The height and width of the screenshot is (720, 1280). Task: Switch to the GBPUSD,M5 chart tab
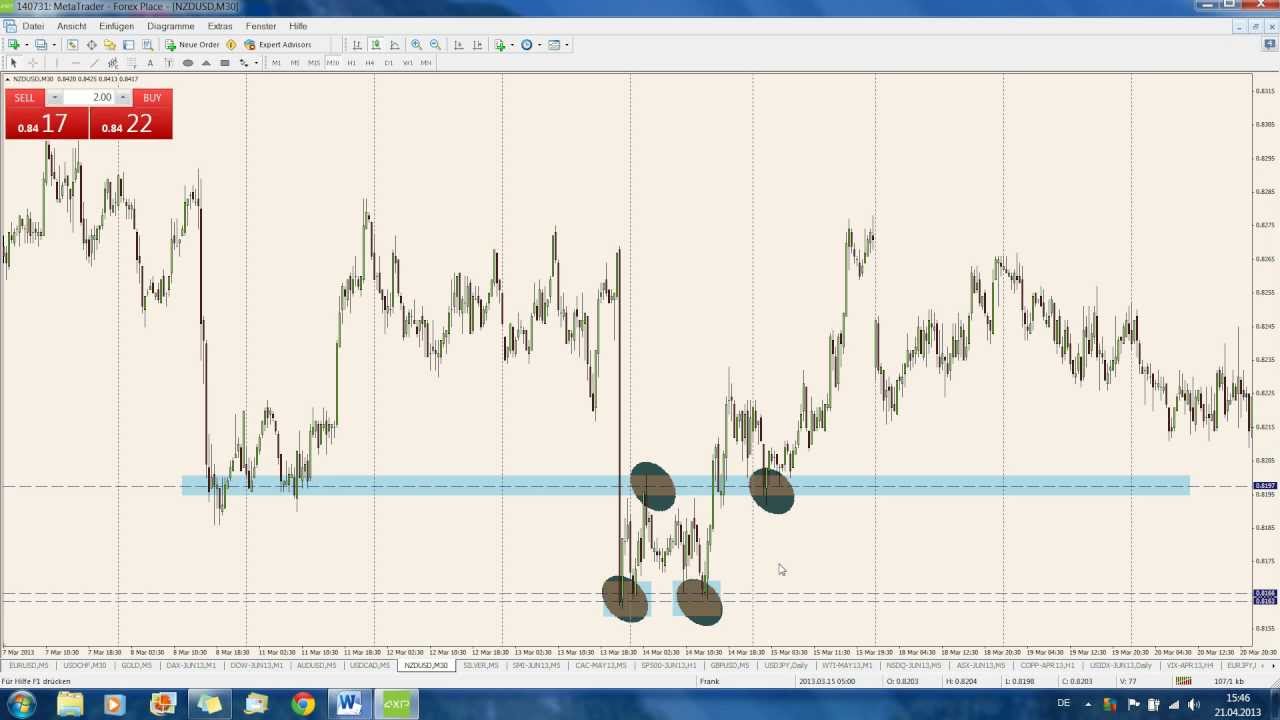click(729, 666)
